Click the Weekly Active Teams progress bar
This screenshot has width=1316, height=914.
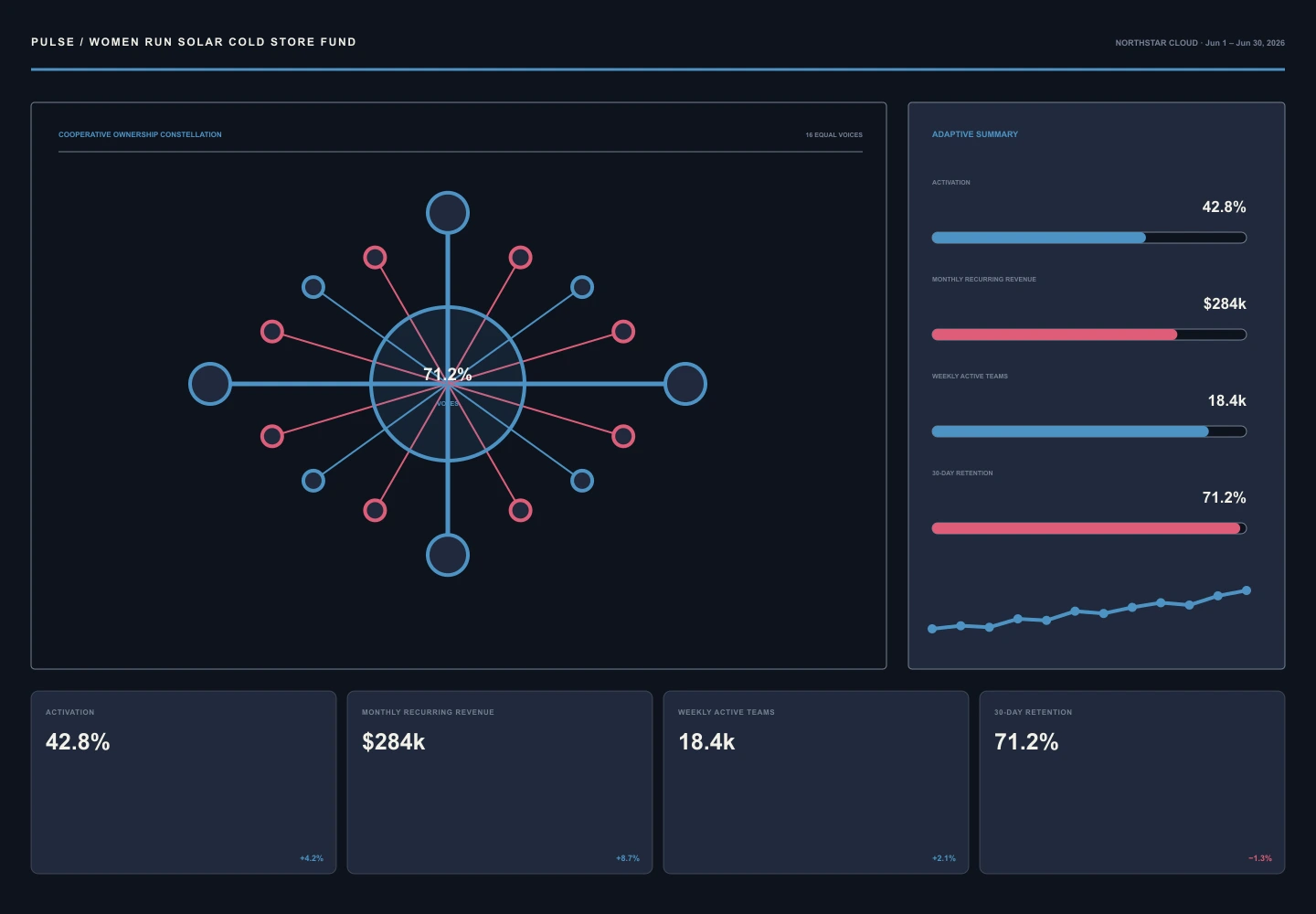click(x=1089, y=431)
